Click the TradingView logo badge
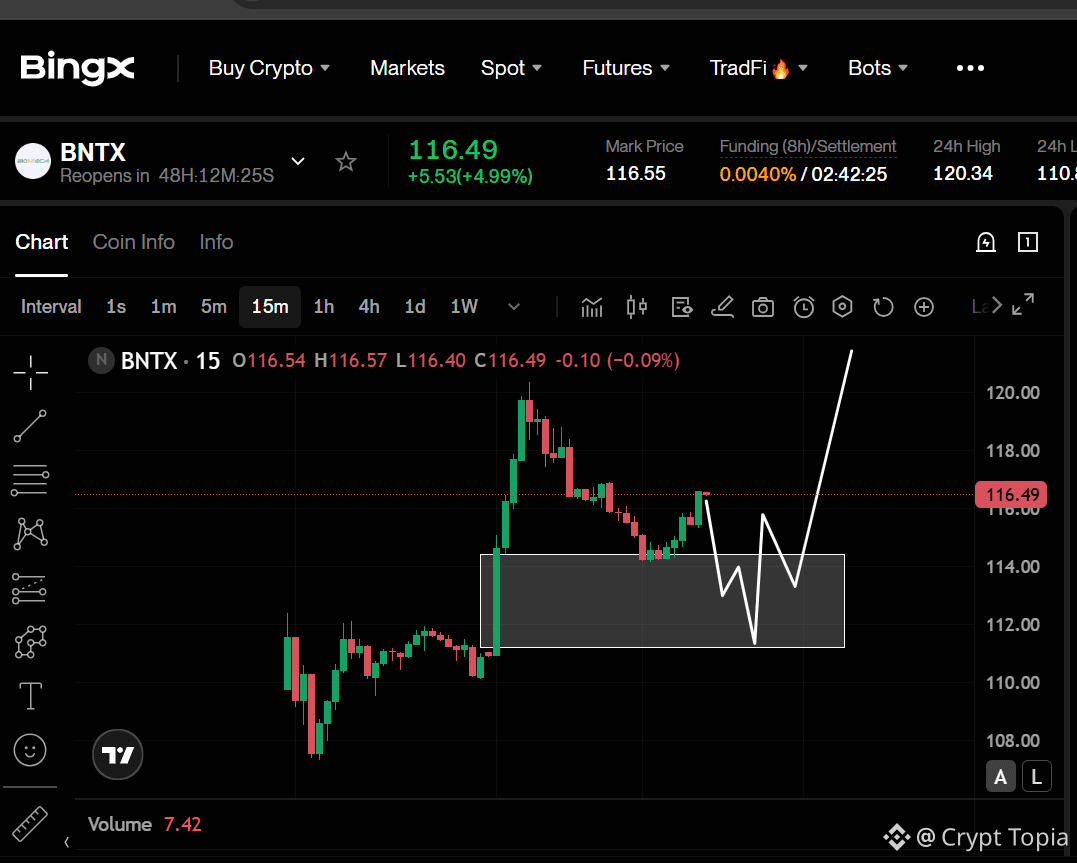The width and height of the screenshot is (1077, 863). 117,754
